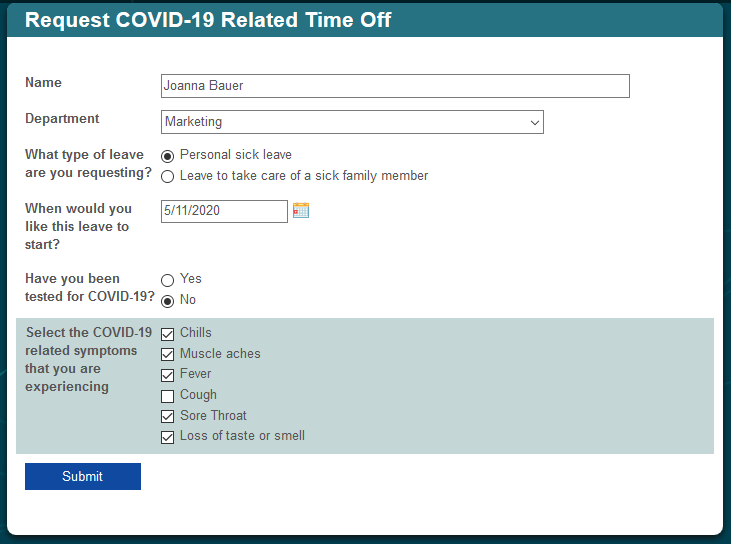This screenshot has height=544, width=731.
Task: Choose No for tested for COVID-19
Action: tap(167, 301)
